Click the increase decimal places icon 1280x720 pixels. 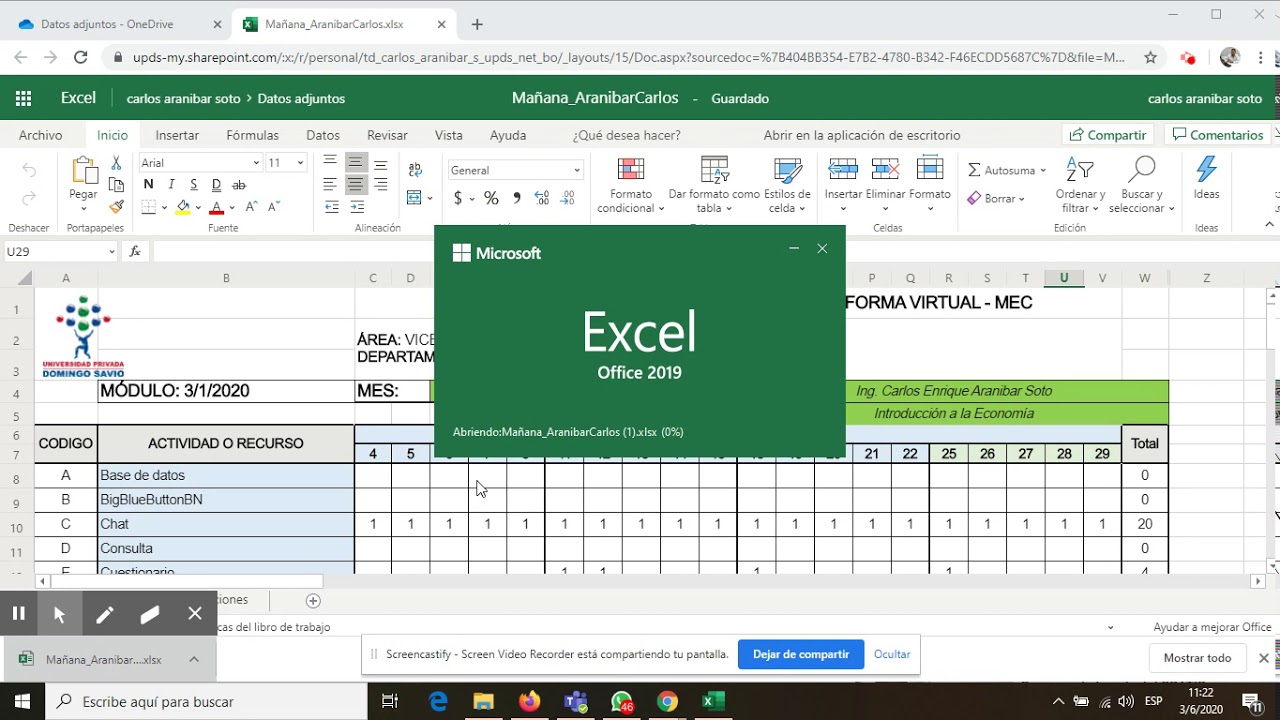pyautogui.click(x=541, y=198)
